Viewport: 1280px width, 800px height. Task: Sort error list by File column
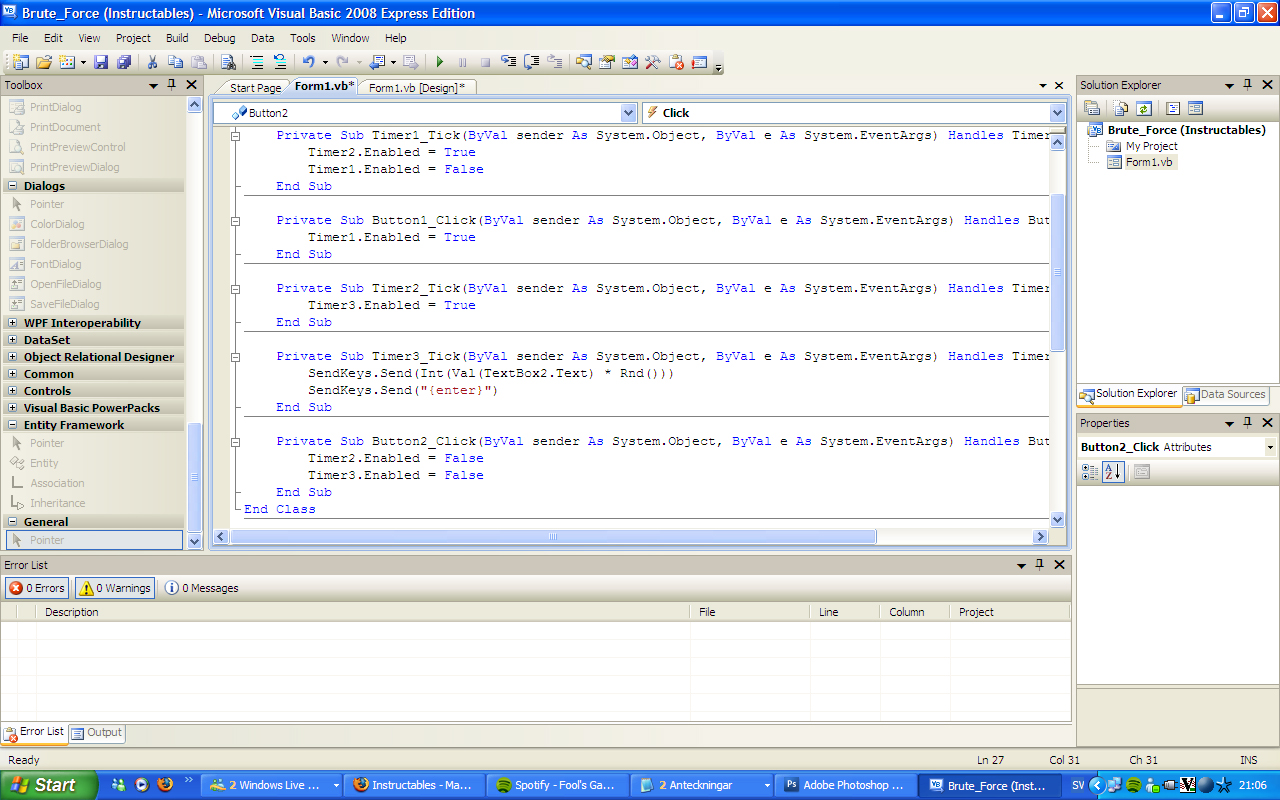pyautogui.click(x=750, y=612)
